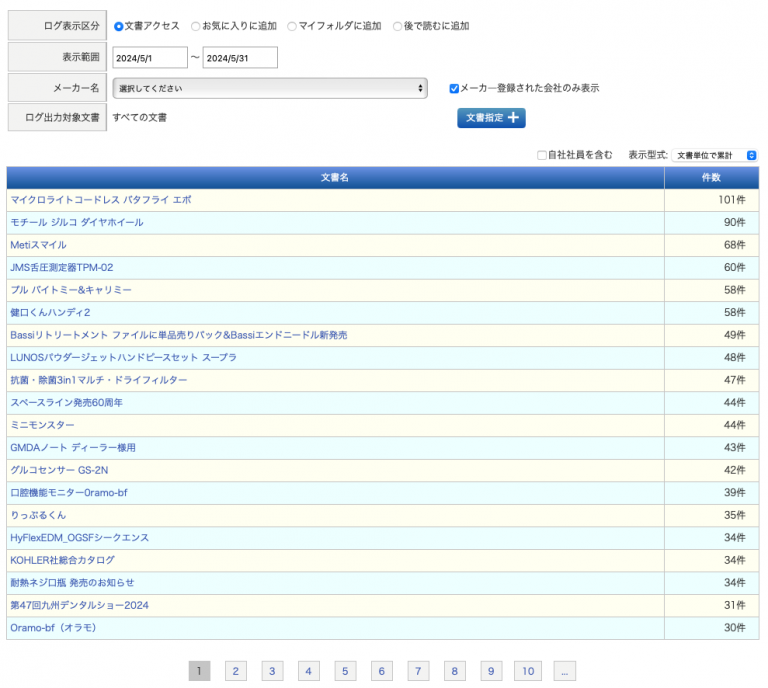Open 健口くんハンディ2 link
Image resolution: width=768 pixels, height=688 pixels.
click(x=50, y=312)
